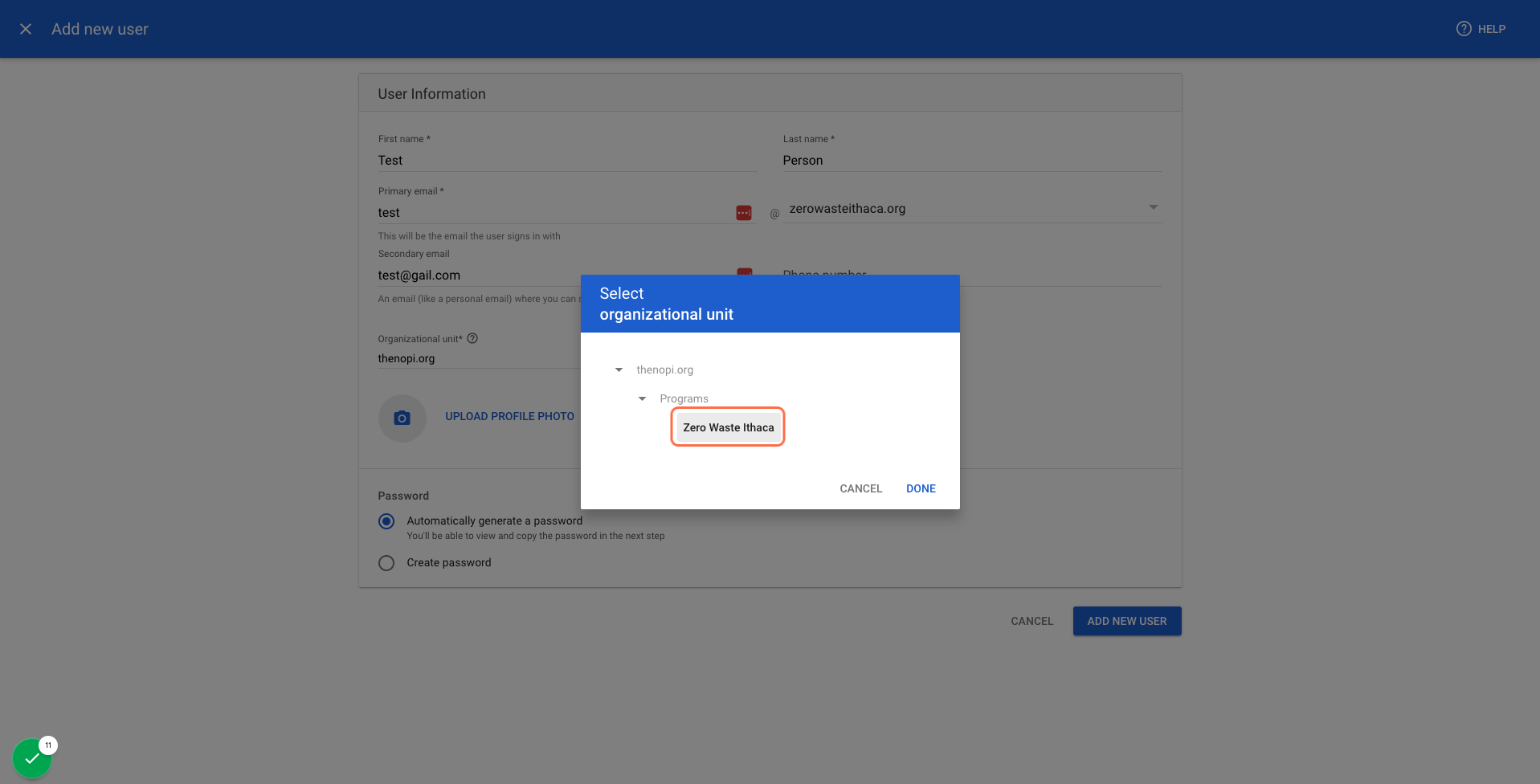
Task: Click the HELP text in the header
Action: (1492, 29)
